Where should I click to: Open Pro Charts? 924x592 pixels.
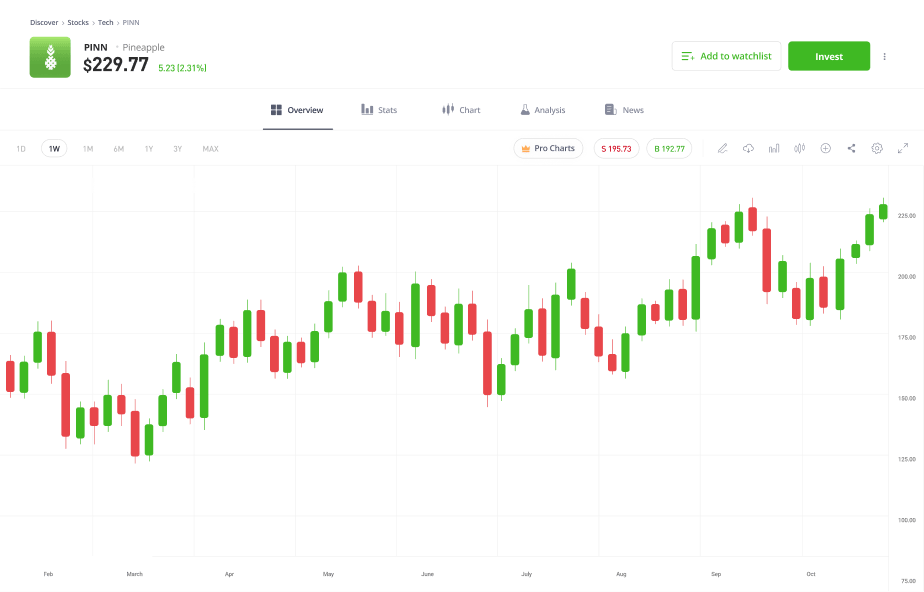coord(548,148)
